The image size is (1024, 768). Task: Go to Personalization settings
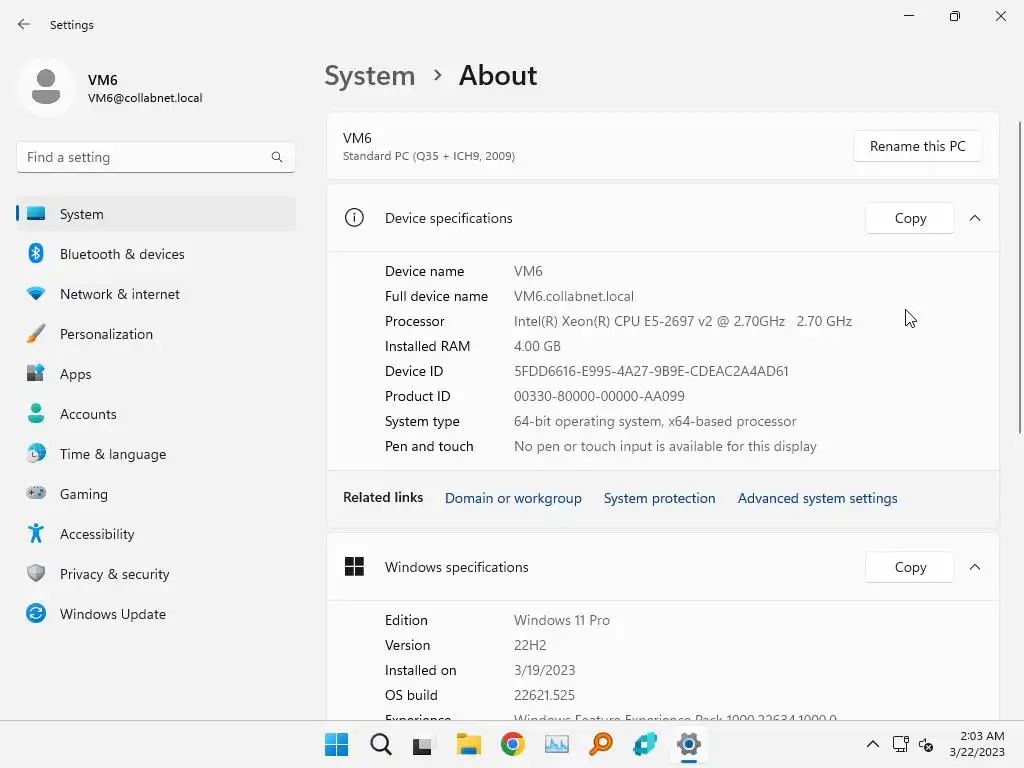tap(156, 334)
